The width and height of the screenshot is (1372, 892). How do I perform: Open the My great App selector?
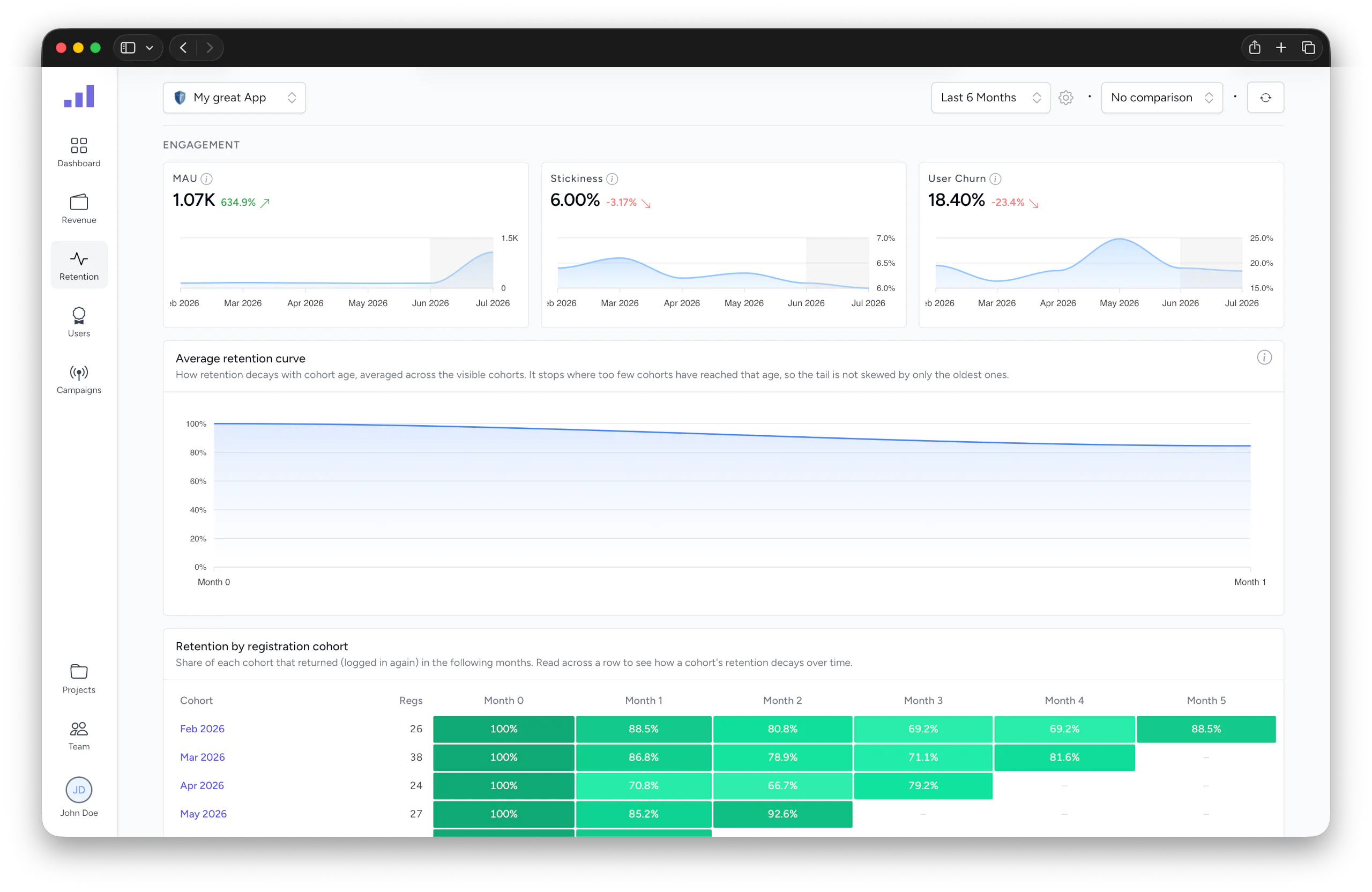234,98
